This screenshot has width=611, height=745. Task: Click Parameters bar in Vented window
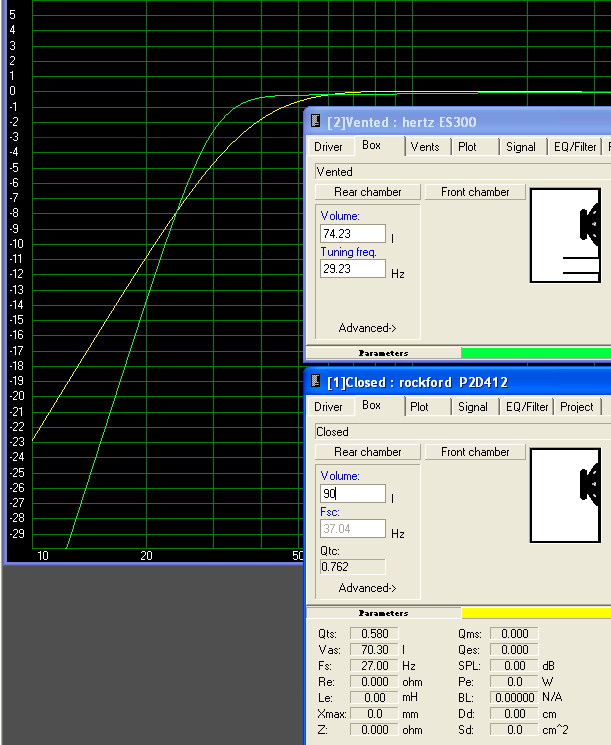(x=383, y=353)
